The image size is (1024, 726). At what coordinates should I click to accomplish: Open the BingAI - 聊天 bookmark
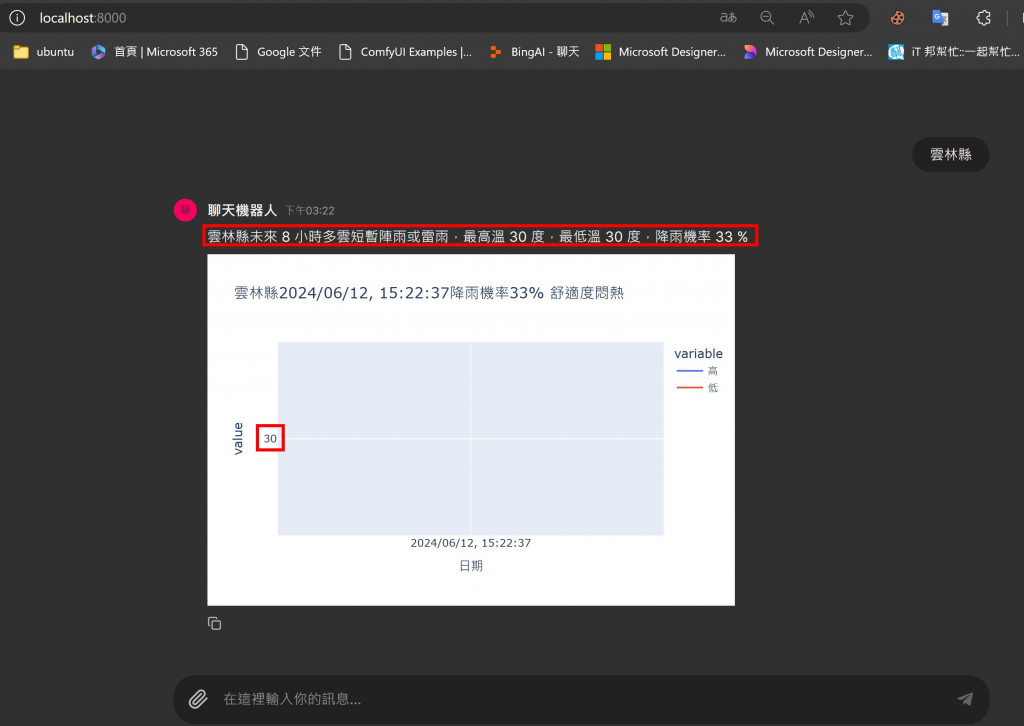[x=534, y=52]
